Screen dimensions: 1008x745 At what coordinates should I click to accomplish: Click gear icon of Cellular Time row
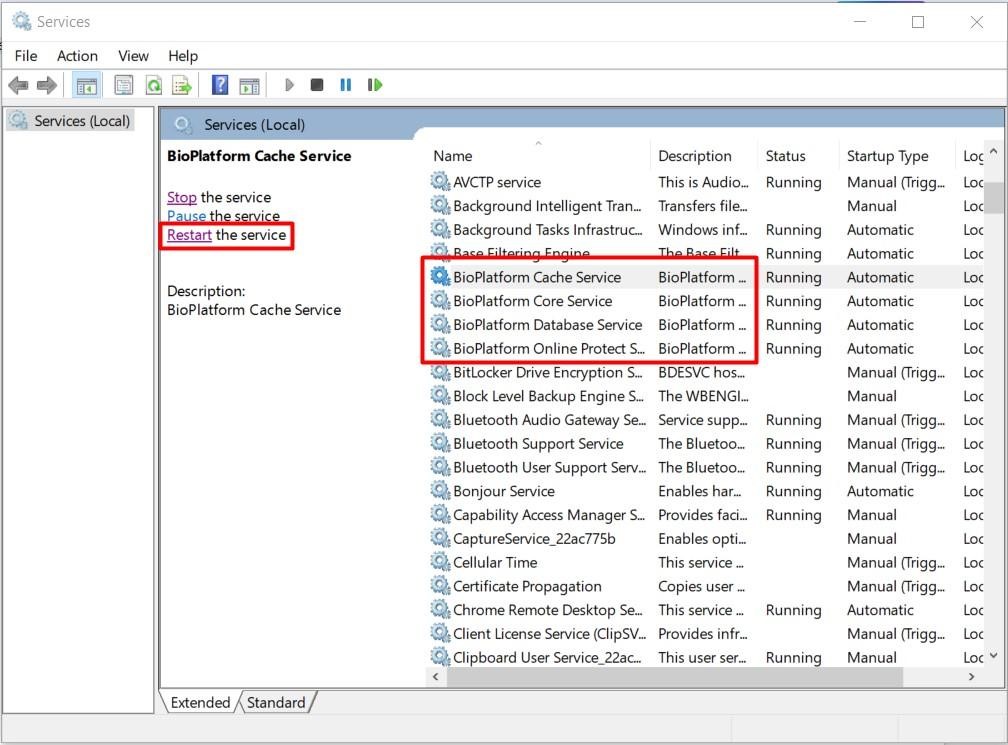coord(440,562)
